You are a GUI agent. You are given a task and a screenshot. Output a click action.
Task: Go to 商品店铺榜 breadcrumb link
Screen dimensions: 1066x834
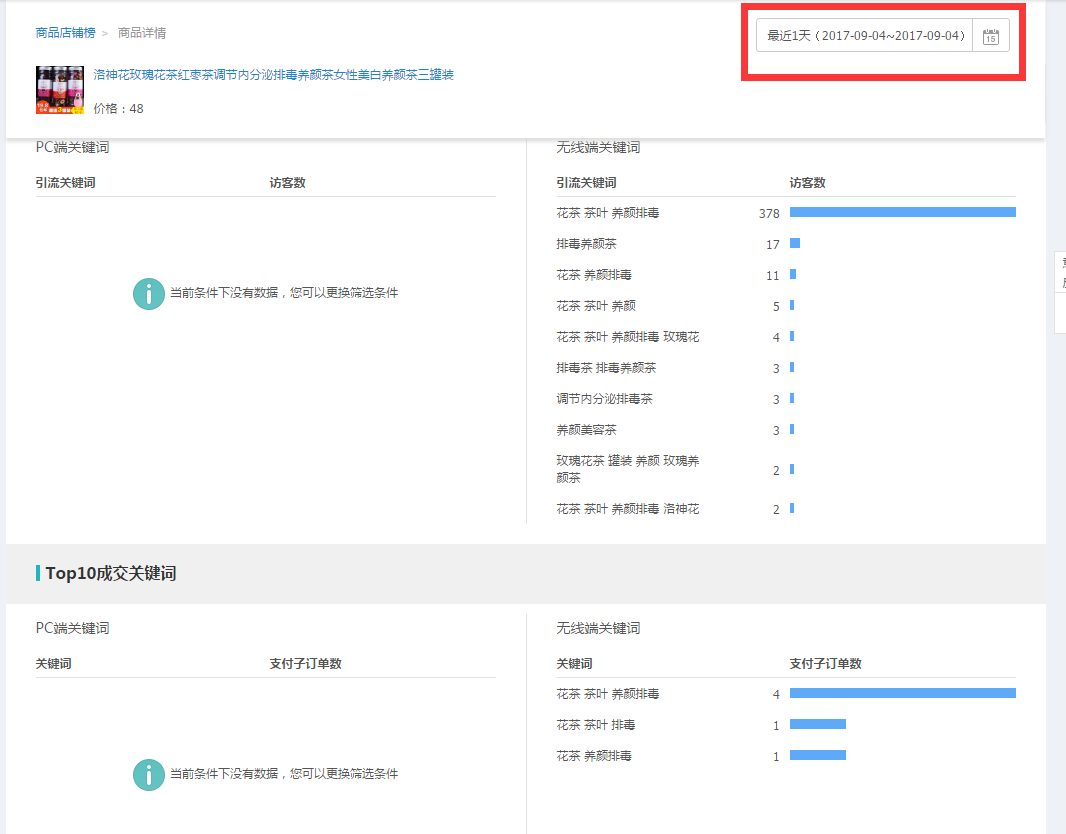(65, 33)
